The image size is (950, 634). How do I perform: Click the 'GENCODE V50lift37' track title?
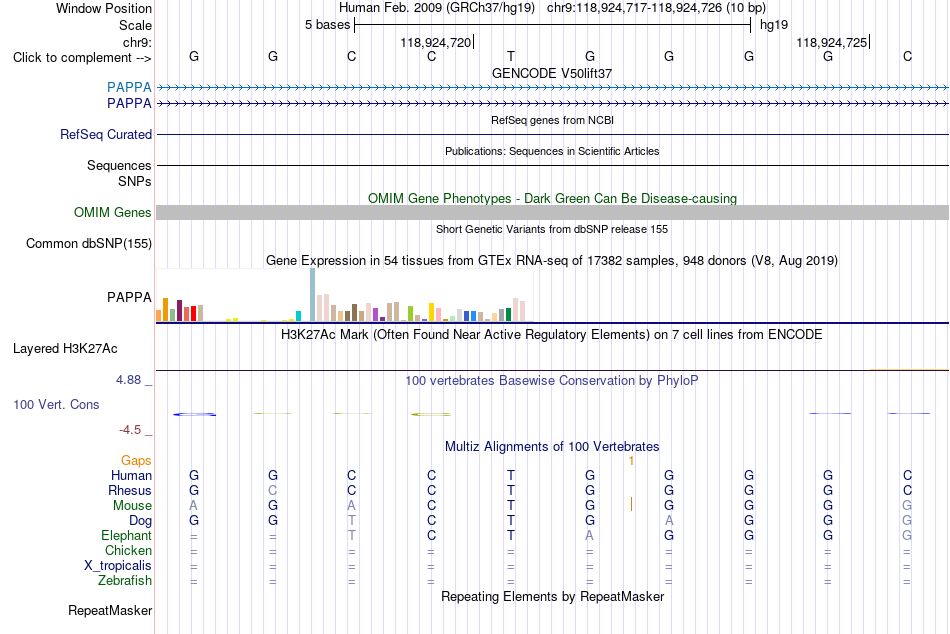pyautogui.click(x=552, y=73)
